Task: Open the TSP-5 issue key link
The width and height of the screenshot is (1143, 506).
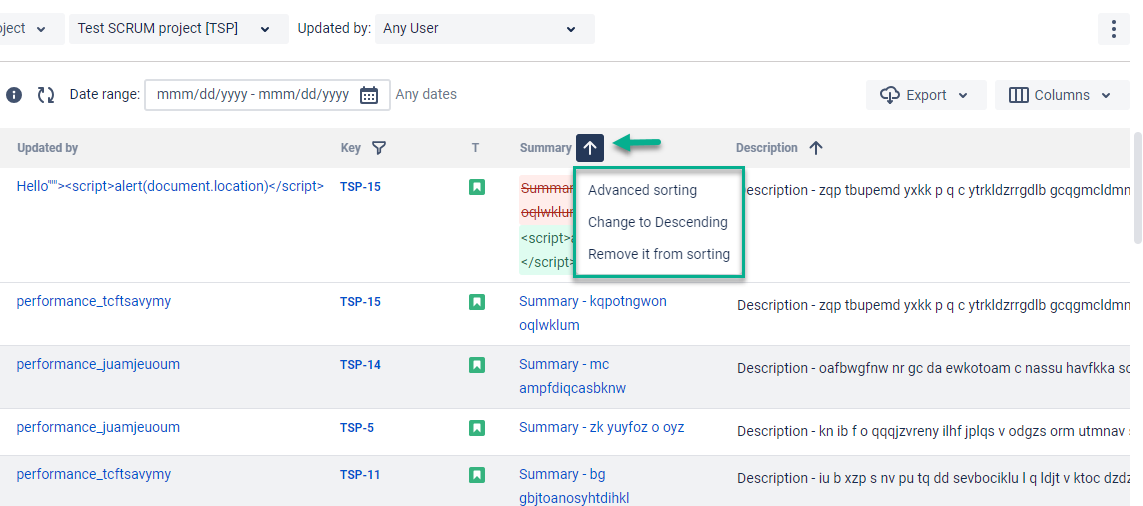Action: (357, 428)
